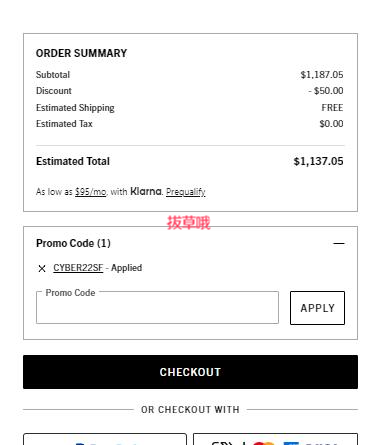This screenshot has height=445, width=377.
Task: Click the Discount amount - $50.00
Action: [x=326, y=91]
